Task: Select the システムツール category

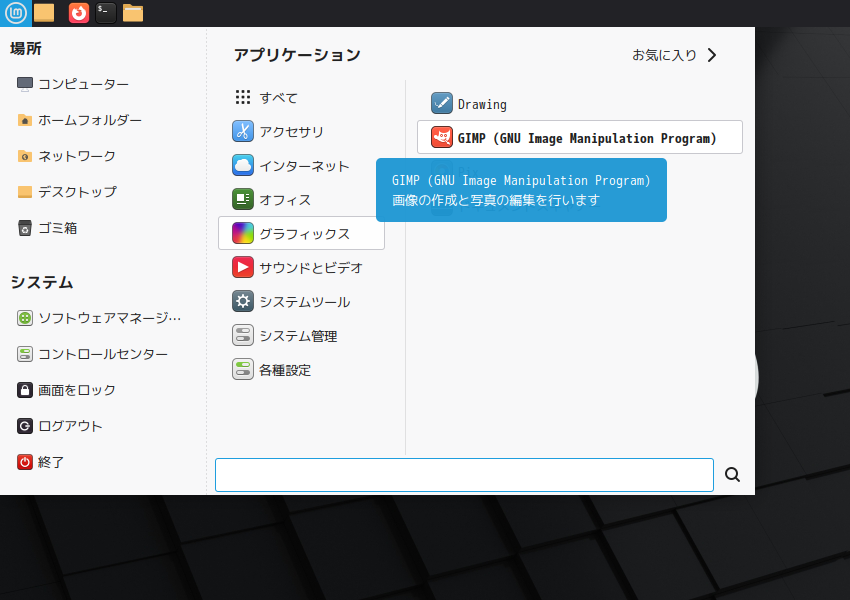Action: (301, 302)
